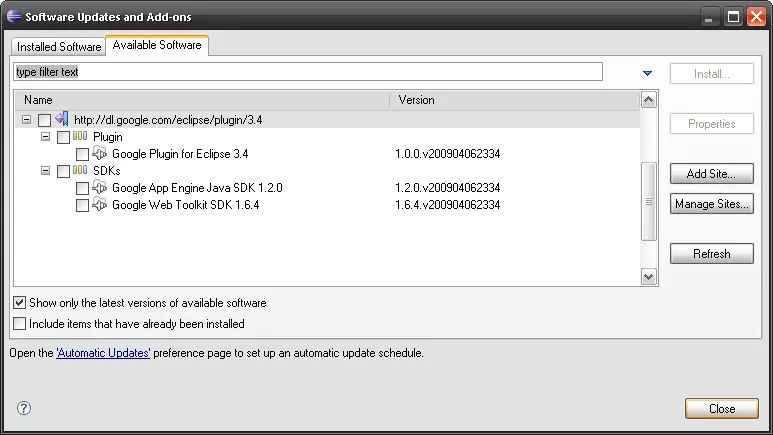The image size is (773, 435).
Task: Select the SDKs category row label
Action: [106, 171]
